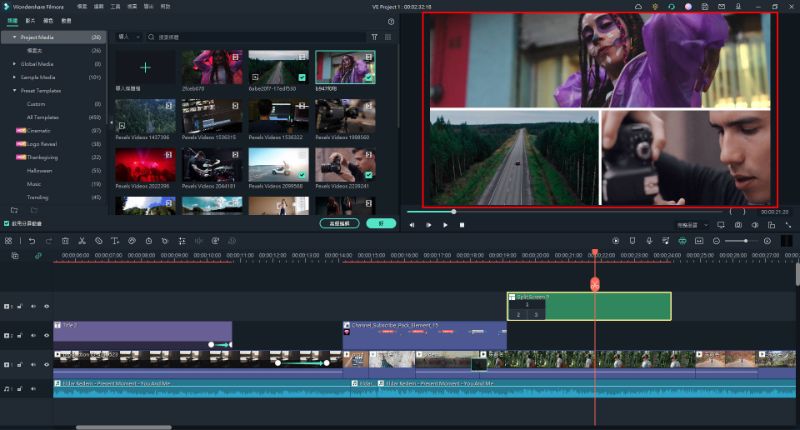Click the save disk icon in title bar
The height and width of the screenshot is (430, 800).
click(705, 7)
